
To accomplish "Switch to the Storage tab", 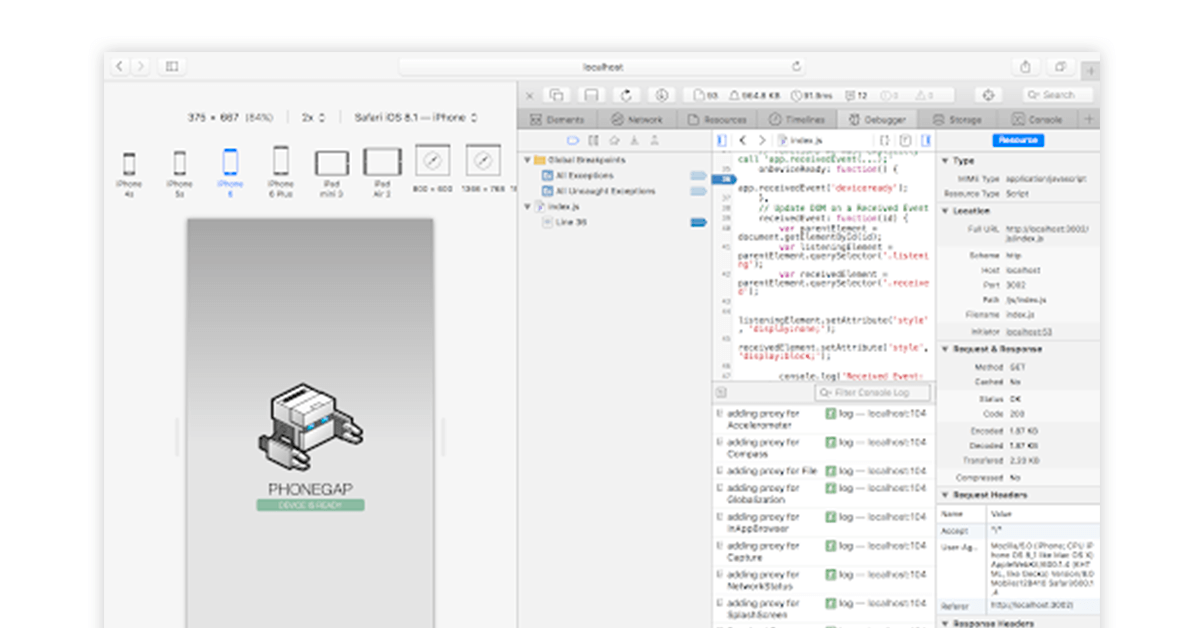I will click(x=956, y=119).
